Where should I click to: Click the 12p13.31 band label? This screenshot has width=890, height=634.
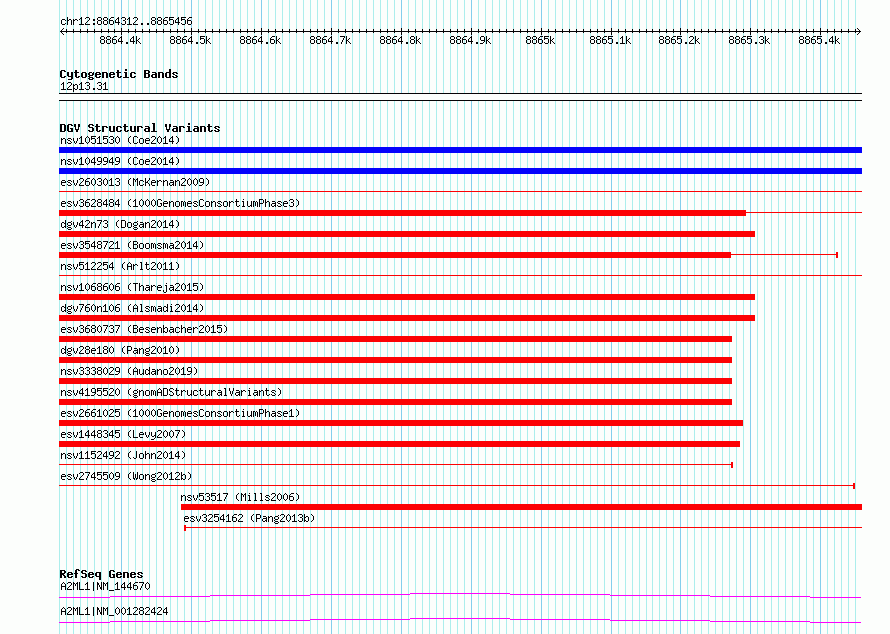pos(84,86)
